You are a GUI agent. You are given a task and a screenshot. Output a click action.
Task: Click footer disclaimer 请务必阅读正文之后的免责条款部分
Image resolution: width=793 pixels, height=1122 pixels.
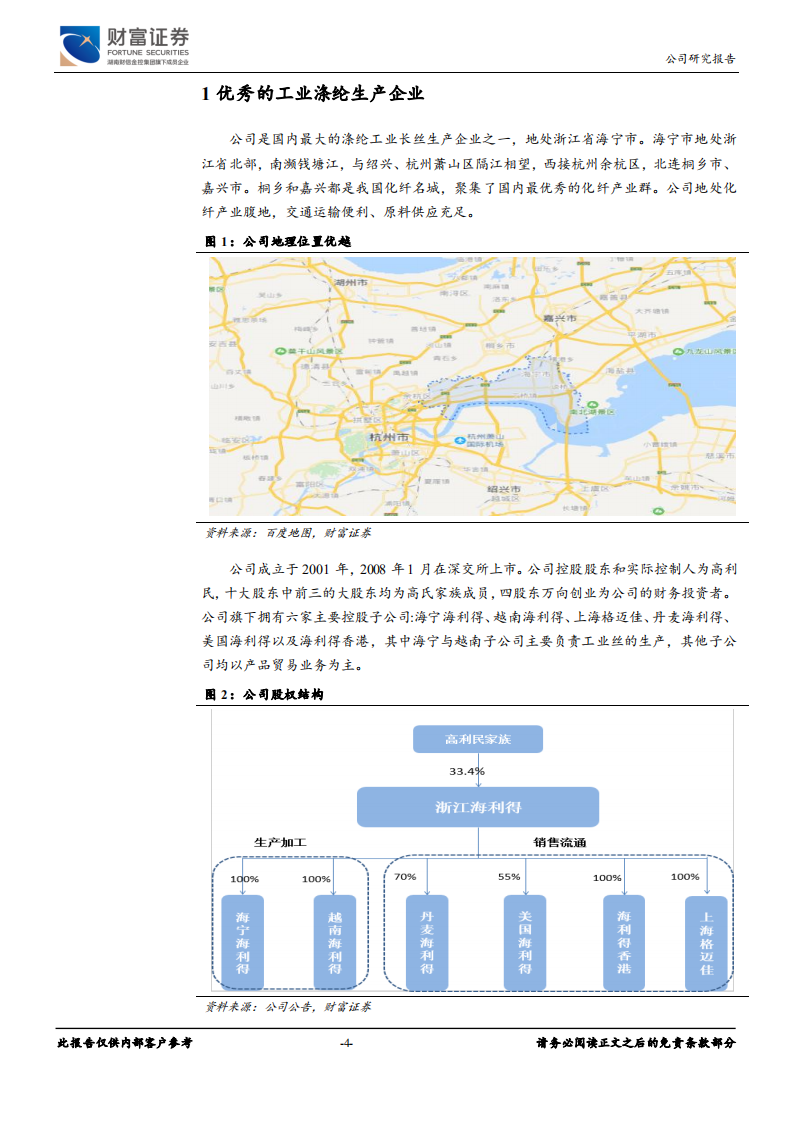click(636, 1043)
